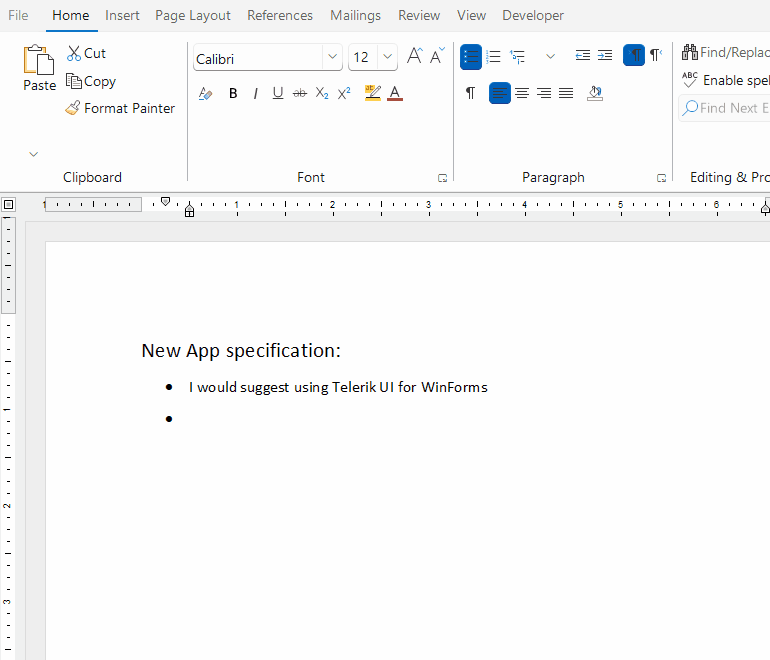Increase font size with Grow Font icon
The height and width of the screenshot is (660, 770).
[414, 56]
